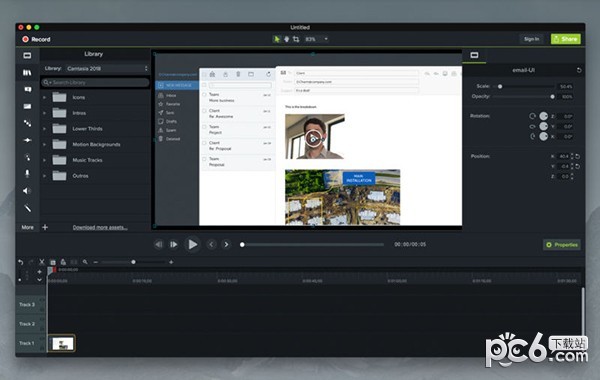Step back one frame
The image size is (600, 380).
pos(159,244)
